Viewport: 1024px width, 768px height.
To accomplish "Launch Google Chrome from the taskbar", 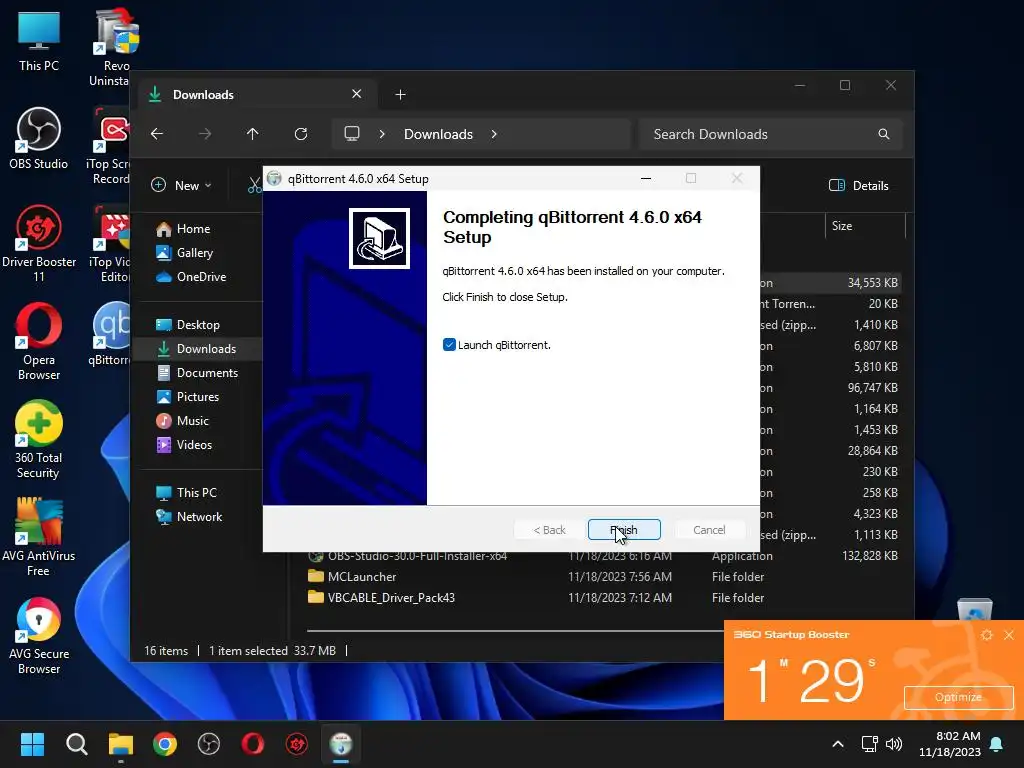I will [x=165, y=744].
